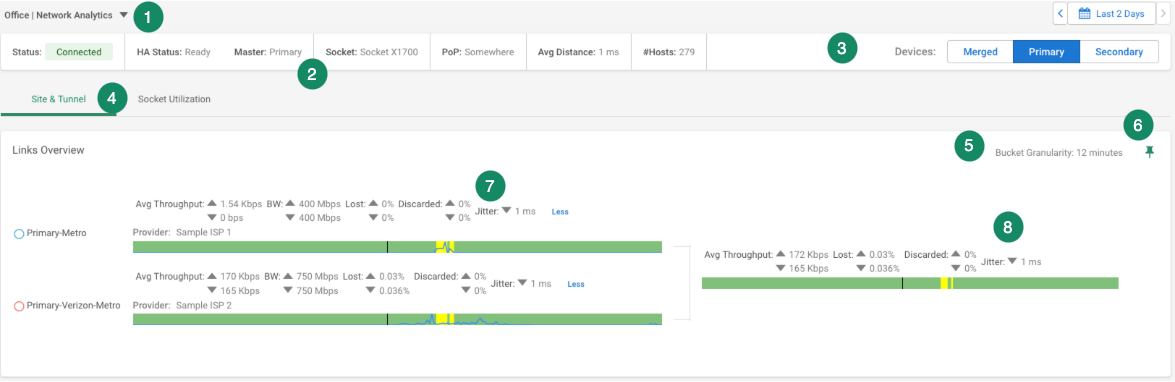Click the Connected status badge
This screenshot has height=382, width=1175.
pyautogui.click(x=79, y=52)
